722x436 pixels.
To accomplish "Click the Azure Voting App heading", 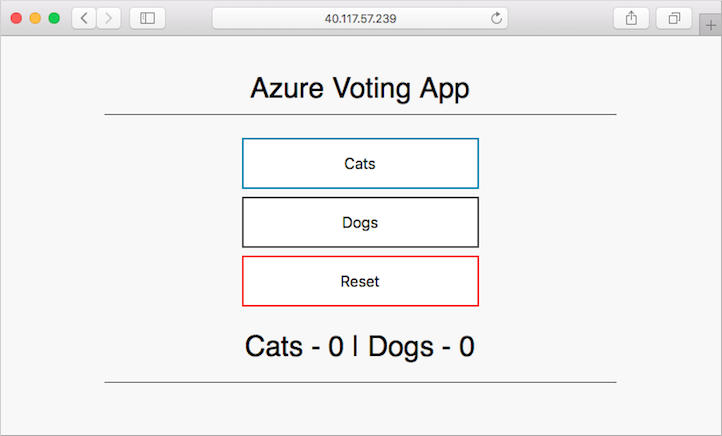I will pyautogui.click(x=360, y=88).
